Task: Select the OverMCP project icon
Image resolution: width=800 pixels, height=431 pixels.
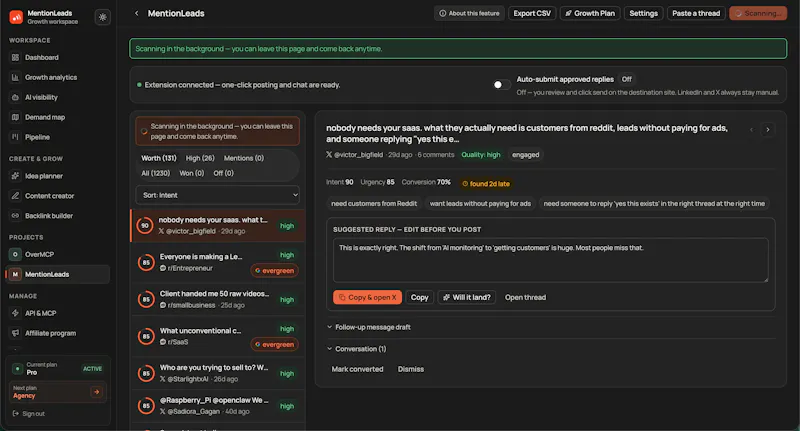Action: 15,255
